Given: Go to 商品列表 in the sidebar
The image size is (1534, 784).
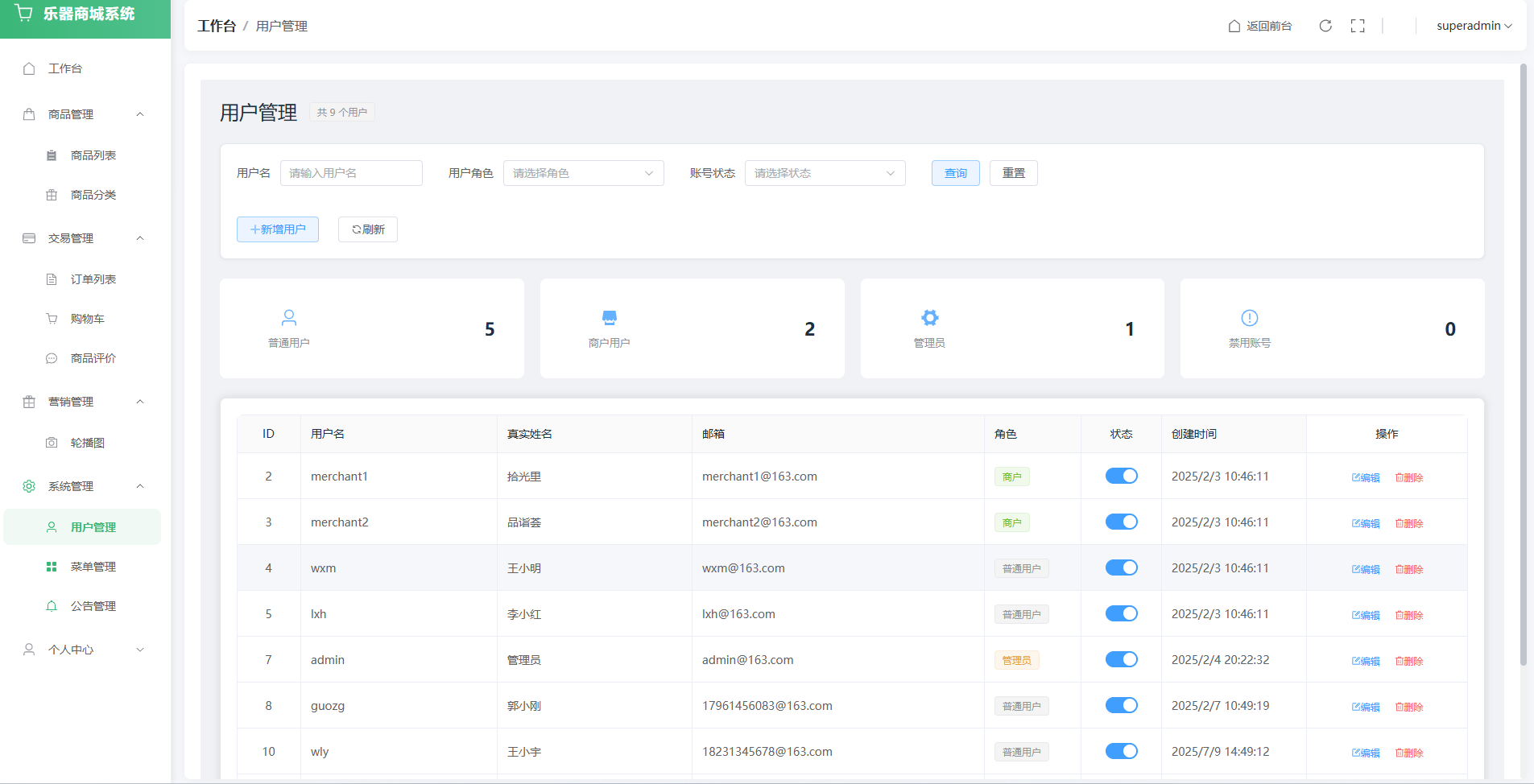Looking at the screenshot, I should click(93, 155).
